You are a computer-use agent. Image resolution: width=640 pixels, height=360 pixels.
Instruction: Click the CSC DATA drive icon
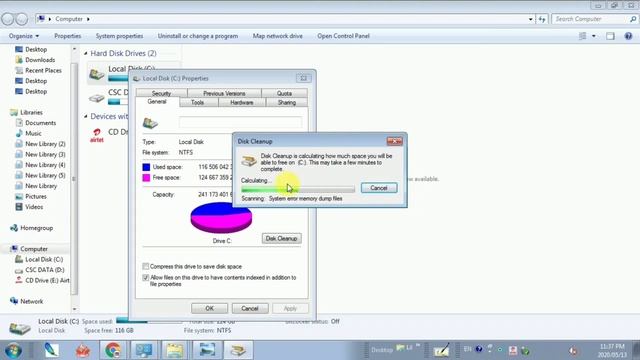[x=97, y=98]
